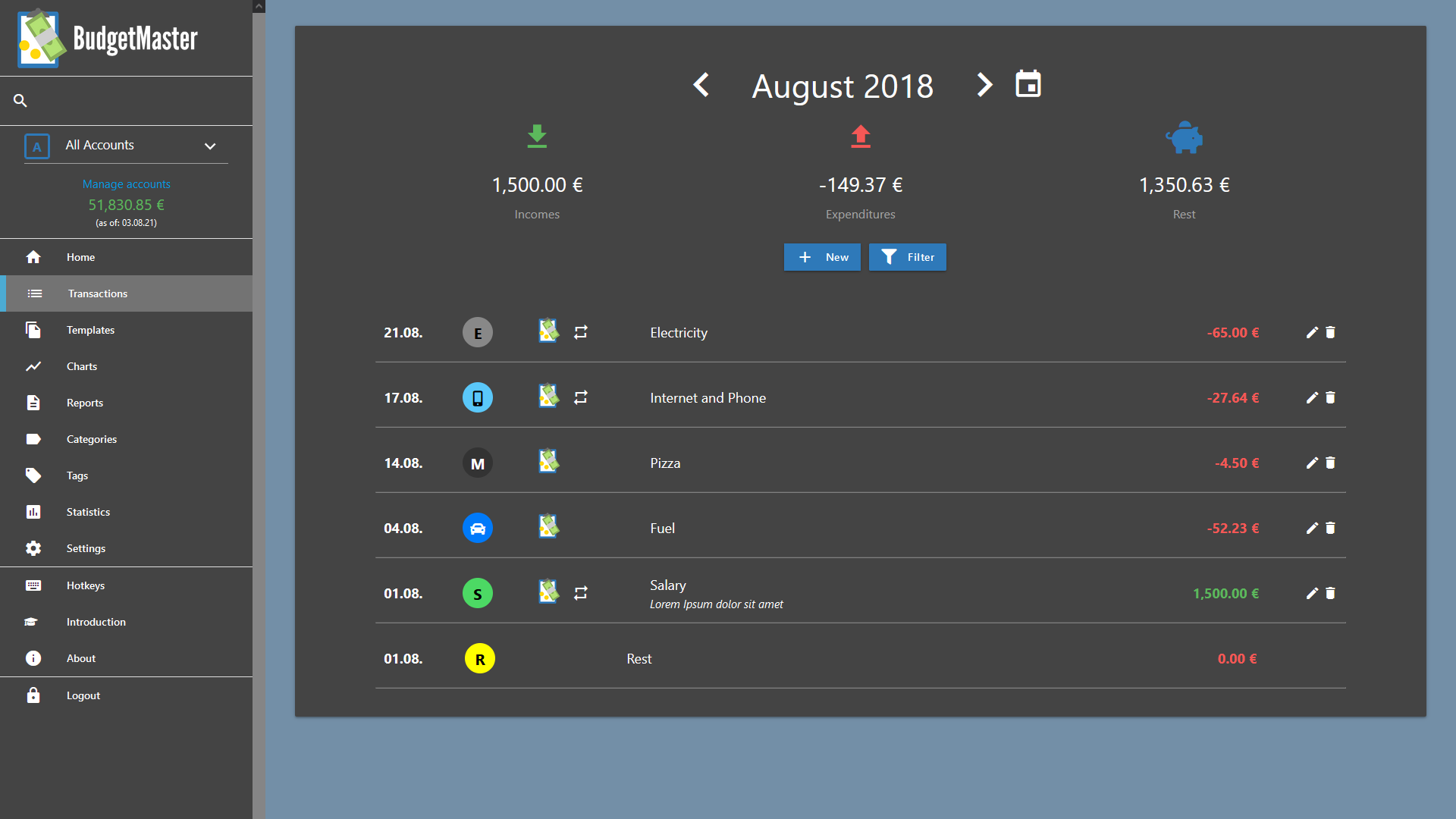
Task: Click account icon on Fuel row
Action: click(x=548, y=526)
